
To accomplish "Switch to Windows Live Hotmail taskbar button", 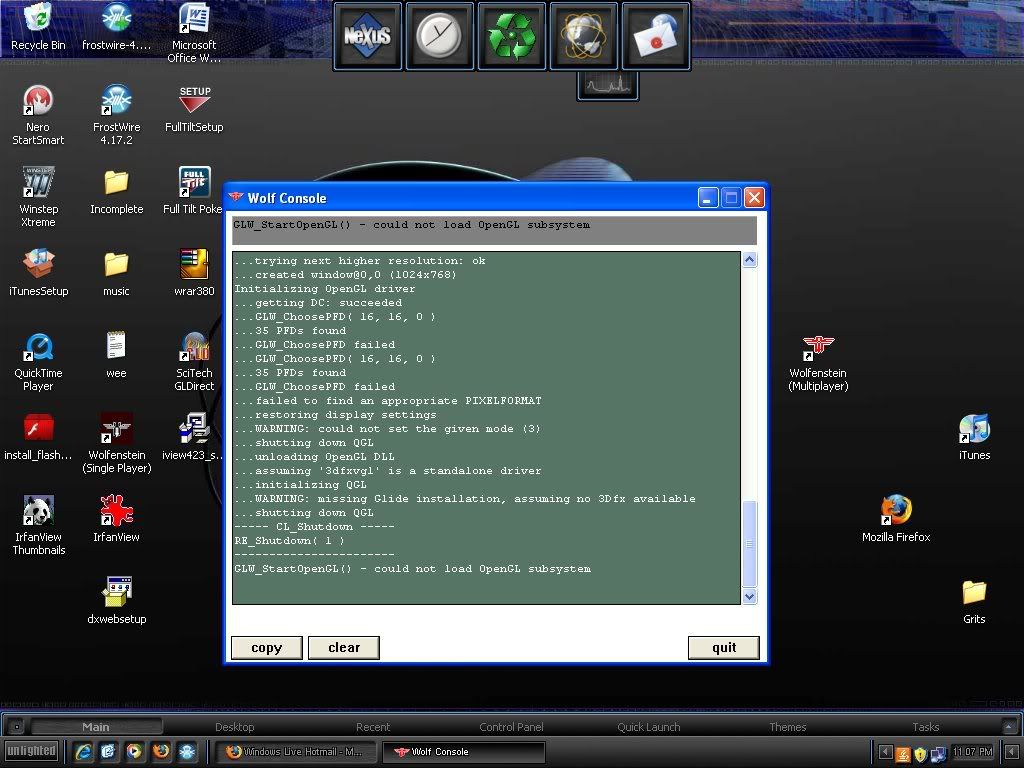I will (296, 752).
